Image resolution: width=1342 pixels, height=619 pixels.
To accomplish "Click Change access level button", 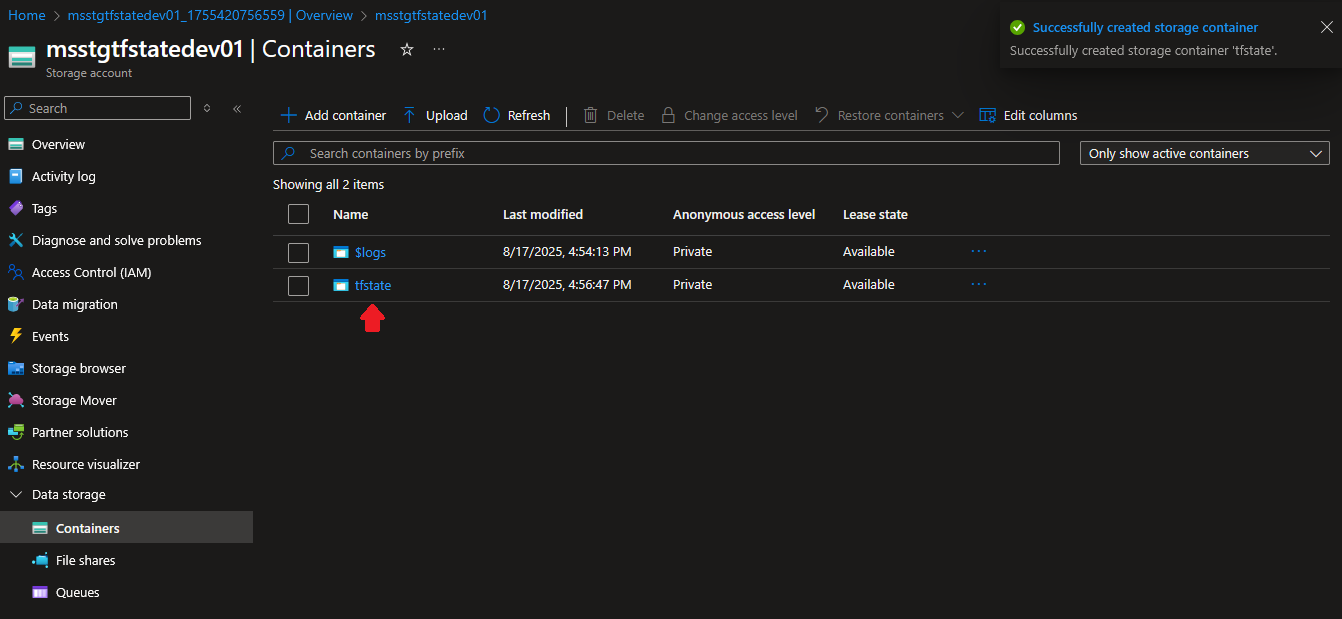I will (x=729, y=115).
